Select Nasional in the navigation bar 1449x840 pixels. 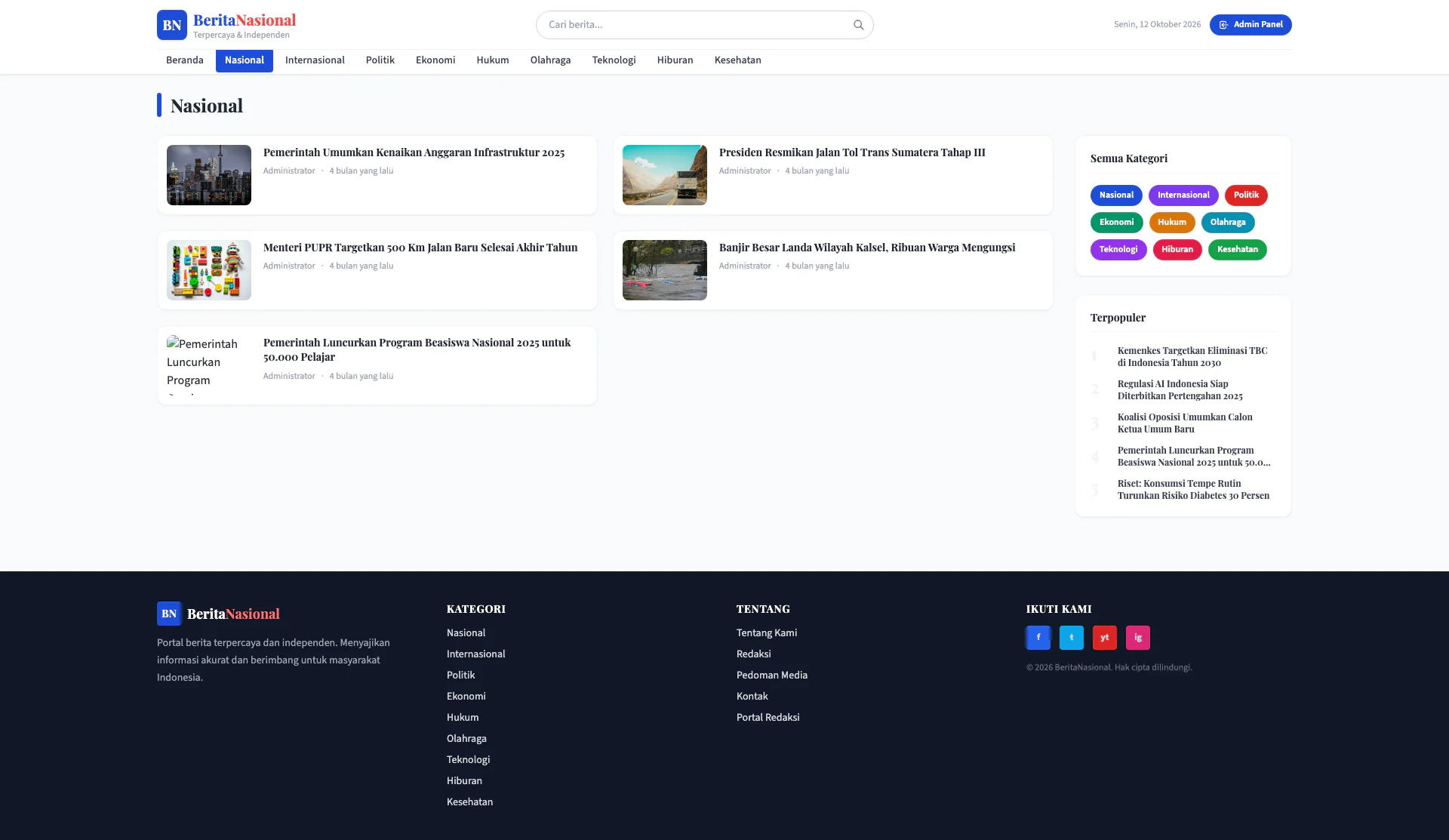245,60
